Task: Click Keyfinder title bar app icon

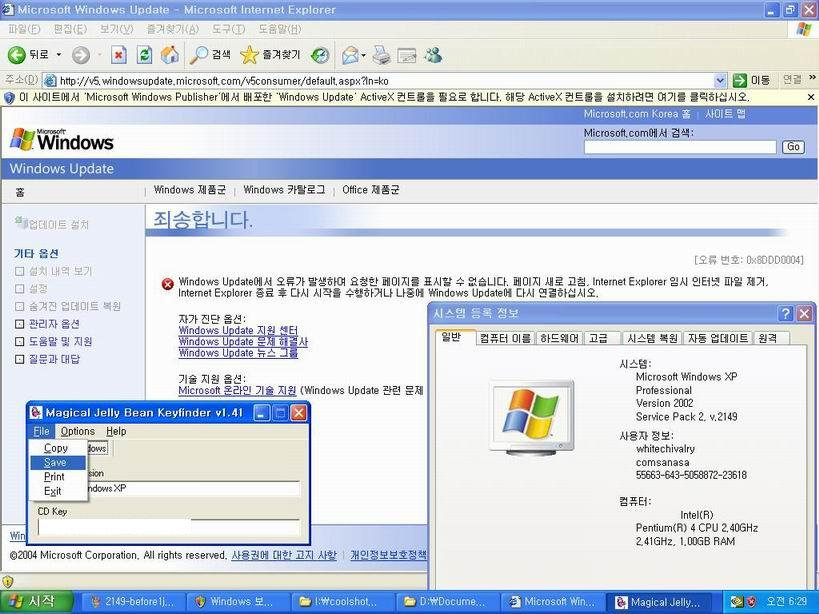Action: 36,412
